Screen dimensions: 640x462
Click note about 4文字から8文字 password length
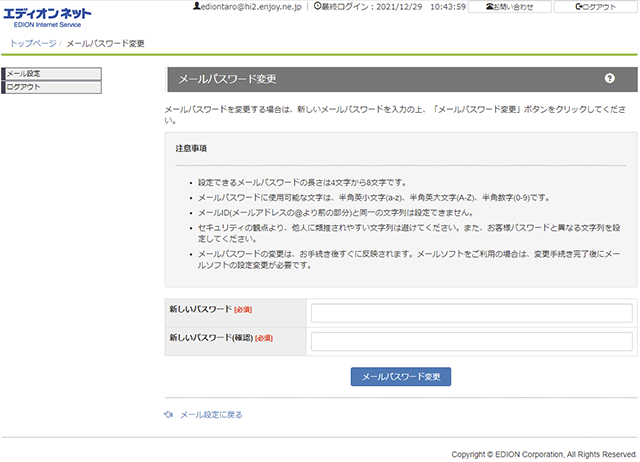pyautogui.click(x=302, y=182)
